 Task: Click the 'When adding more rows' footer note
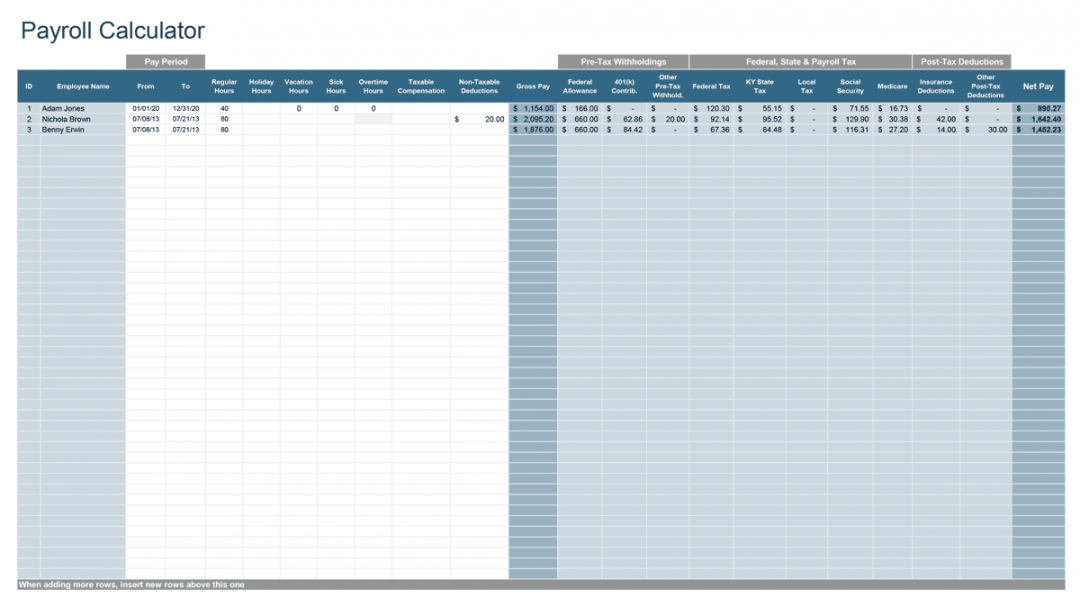pos(131,585)
